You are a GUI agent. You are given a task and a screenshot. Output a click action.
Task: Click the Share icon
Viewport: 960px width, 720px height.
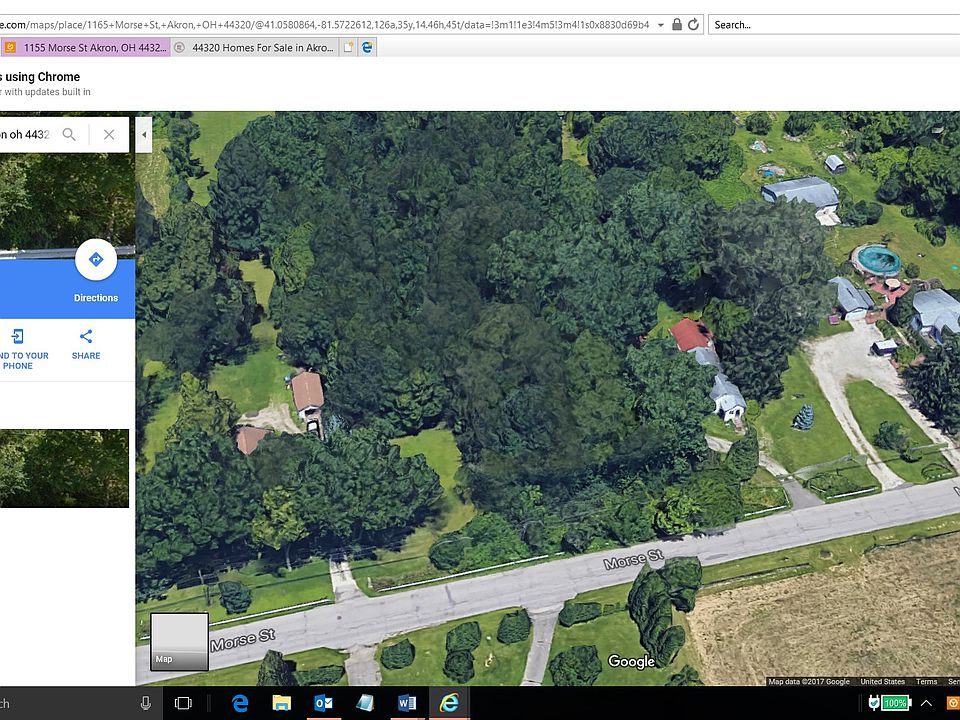(x=86, y=336)
